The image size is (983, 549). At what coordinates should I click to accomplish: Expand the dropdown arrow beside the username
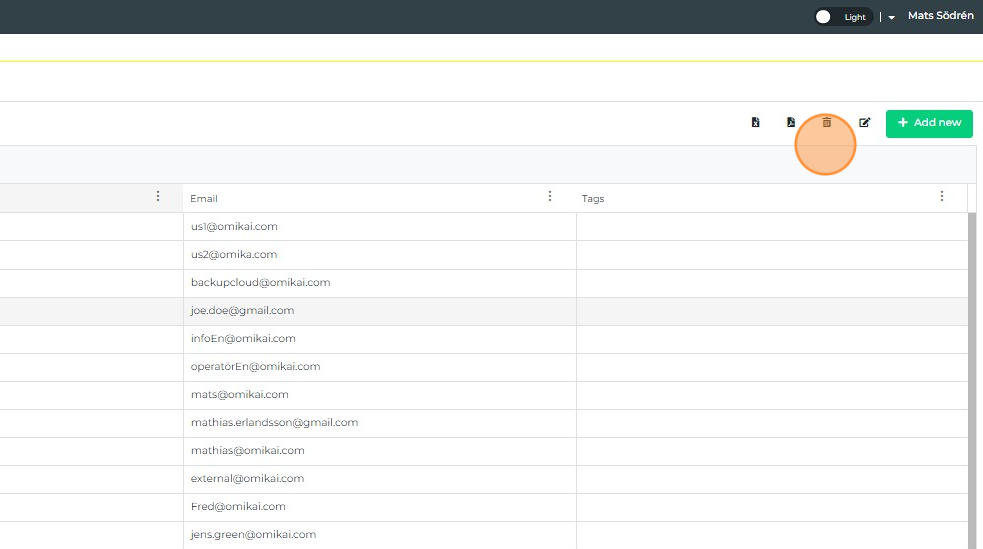pyautogui.click(x=891, y=18)
